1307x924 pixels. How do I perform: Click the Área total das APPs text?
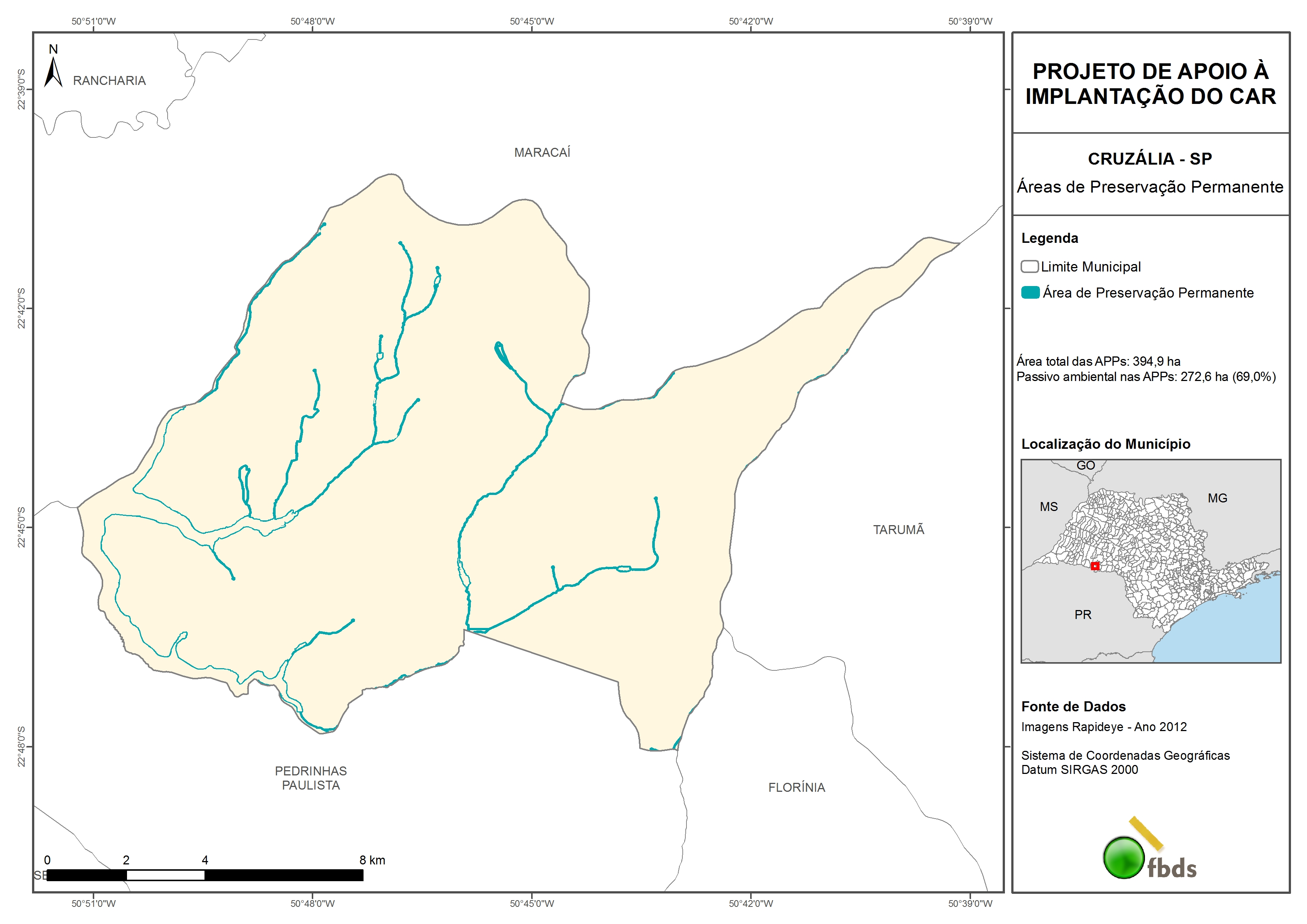(1098, 362)
